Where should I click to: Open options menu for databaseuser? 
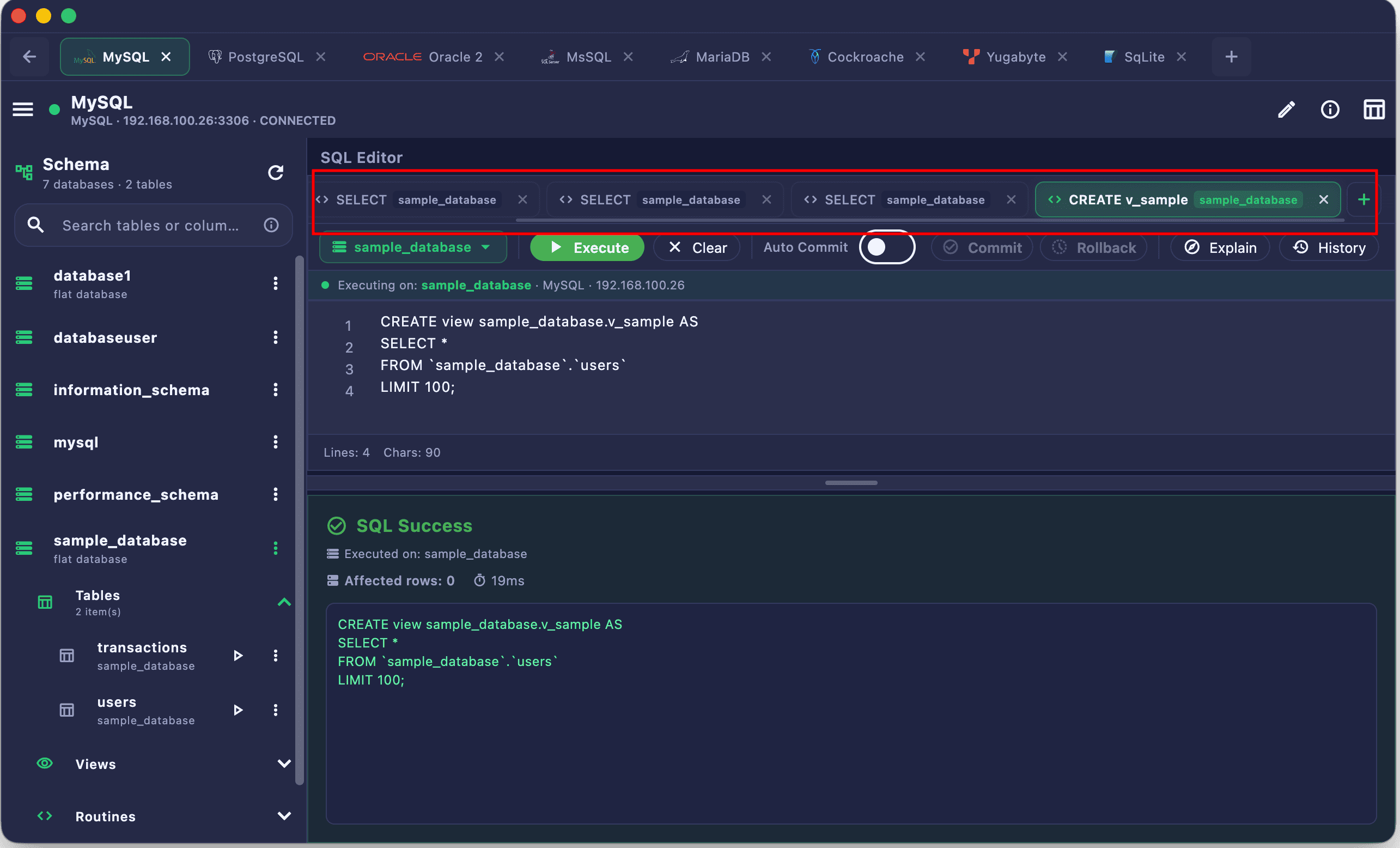(x=276, y=337)
